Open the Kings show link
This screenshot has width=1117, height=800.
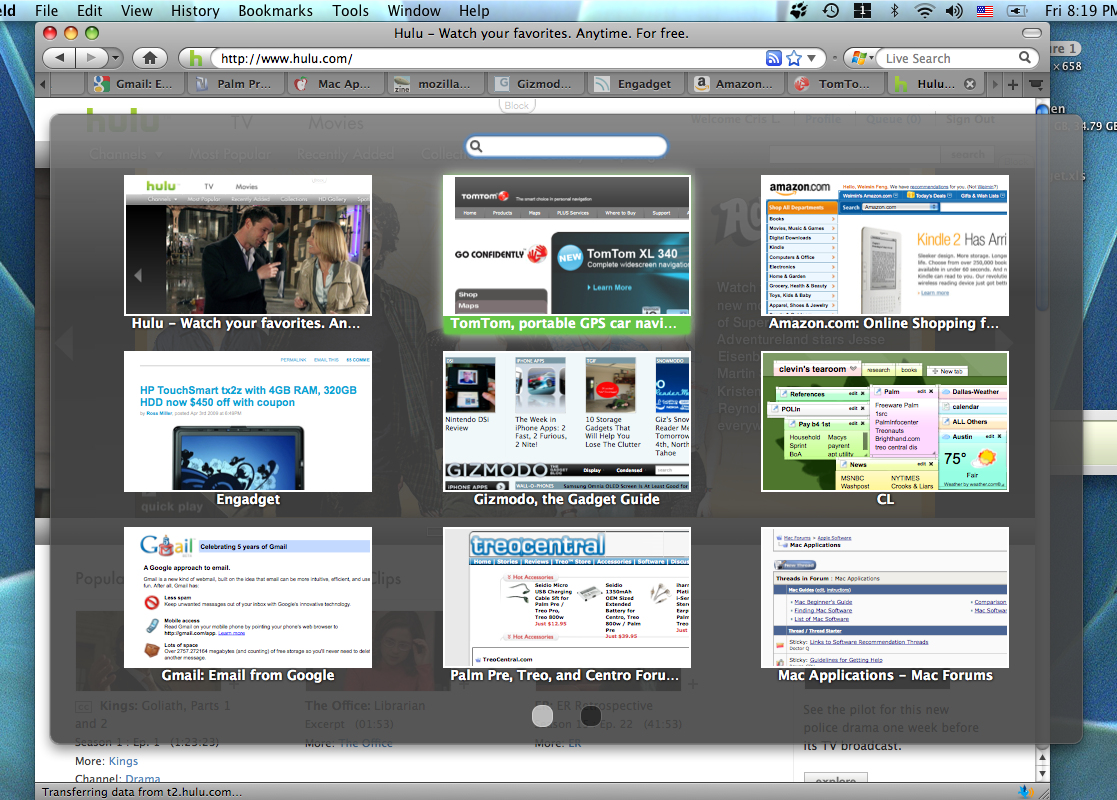123,761
